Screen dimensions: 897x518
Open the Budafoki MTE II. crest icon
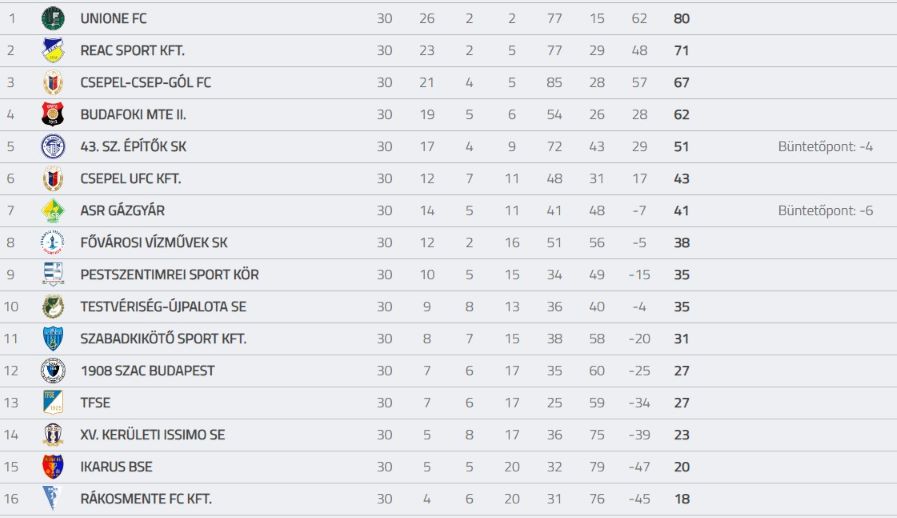(x=53, y=114)
